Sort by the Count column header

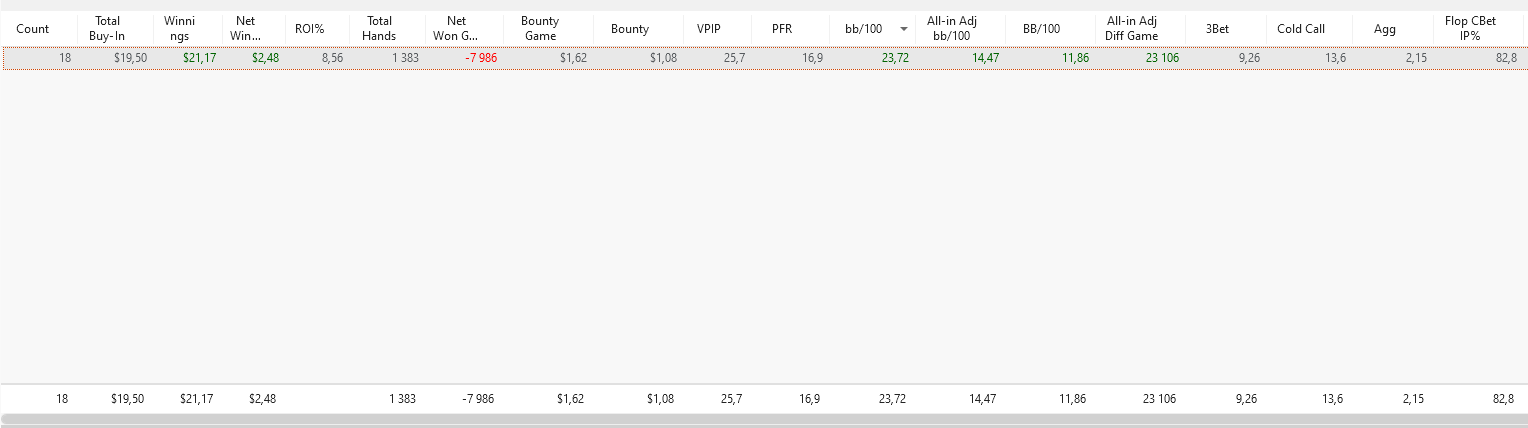click(33, 29)
